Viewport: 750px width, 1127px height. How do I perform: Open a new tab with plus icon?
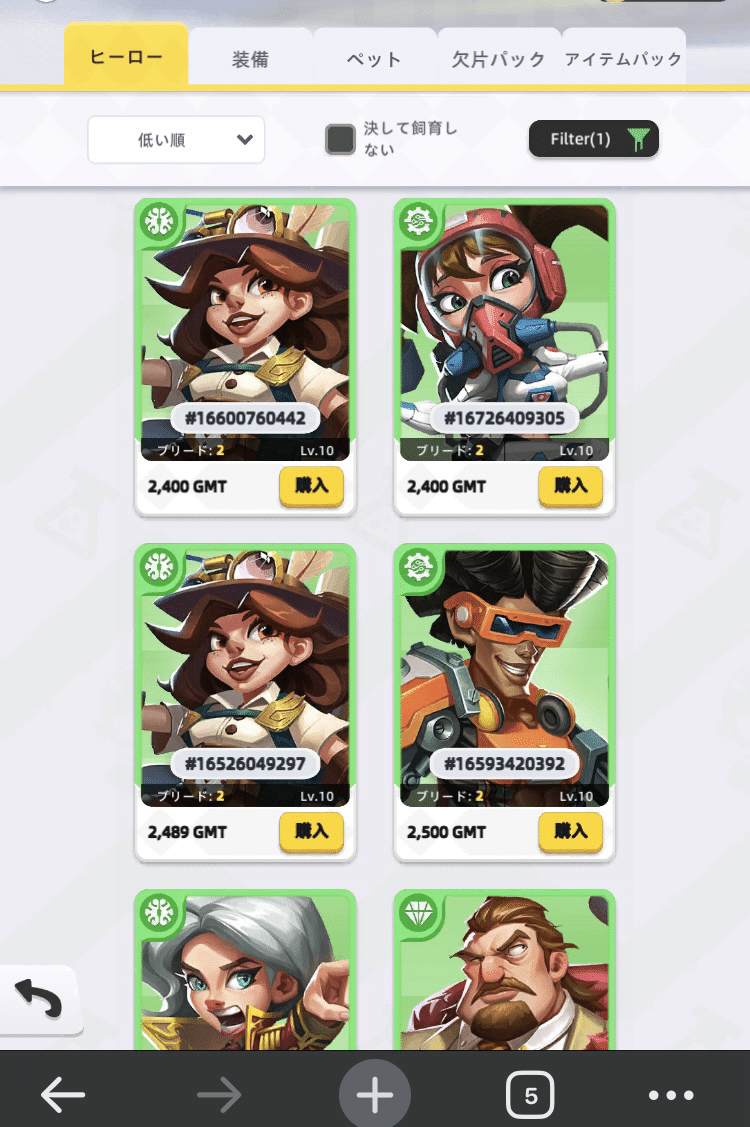[x=375, y=1095]
